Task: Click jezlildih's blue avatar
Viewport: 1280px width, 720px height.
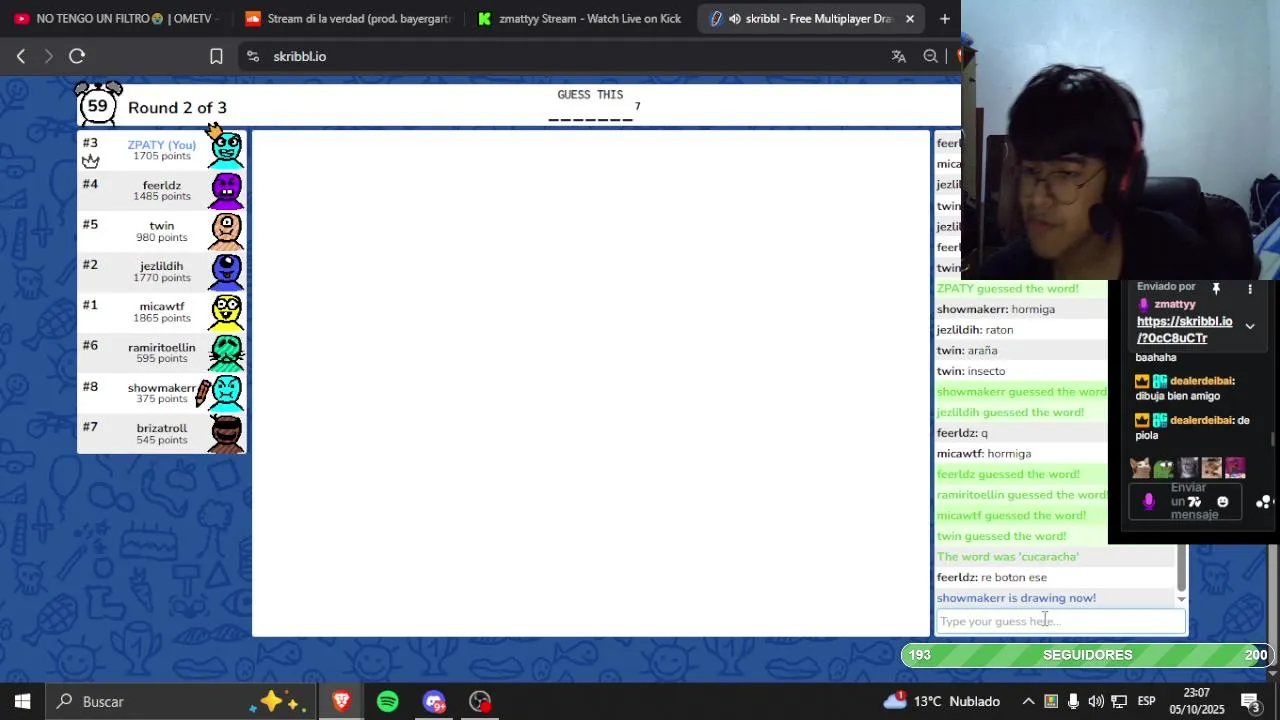Action: coord(227,272)
